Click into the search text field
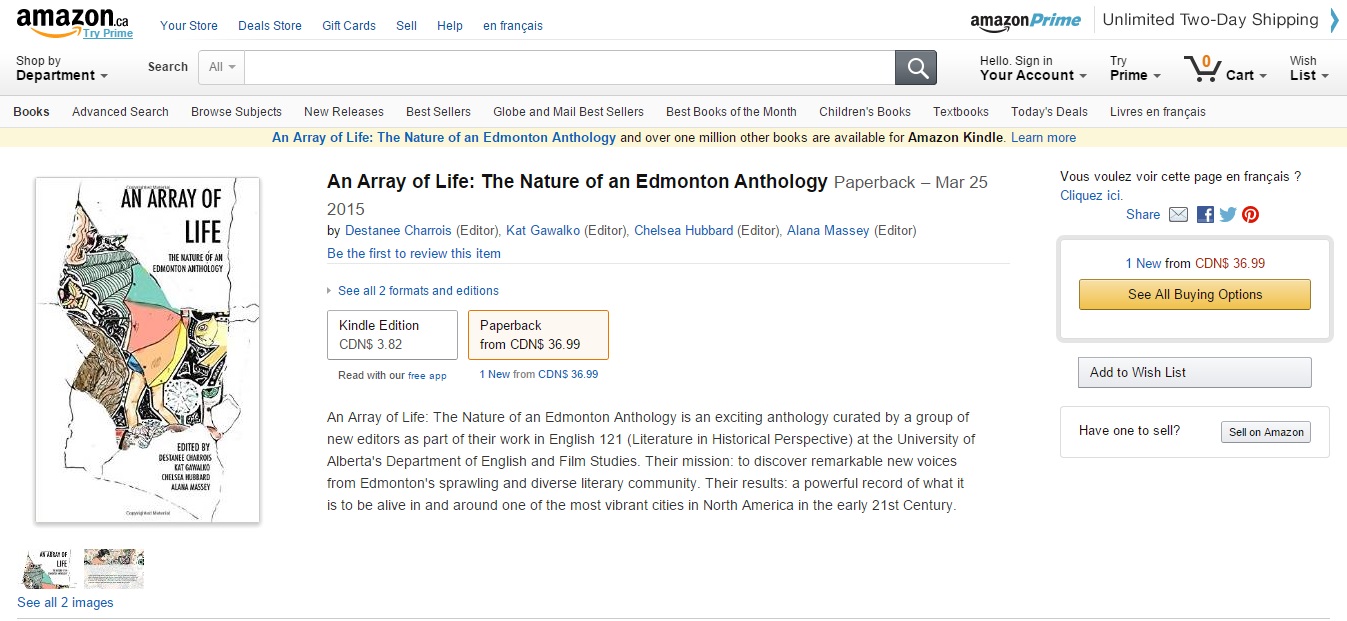This screenshot has height=621, width=1347. point(569,67)
